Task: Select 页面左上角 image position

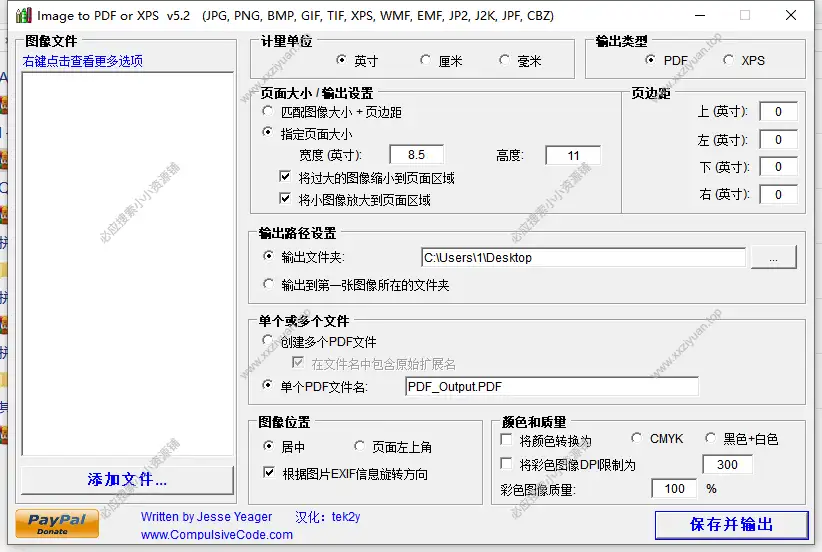Action: coord(360,447)
